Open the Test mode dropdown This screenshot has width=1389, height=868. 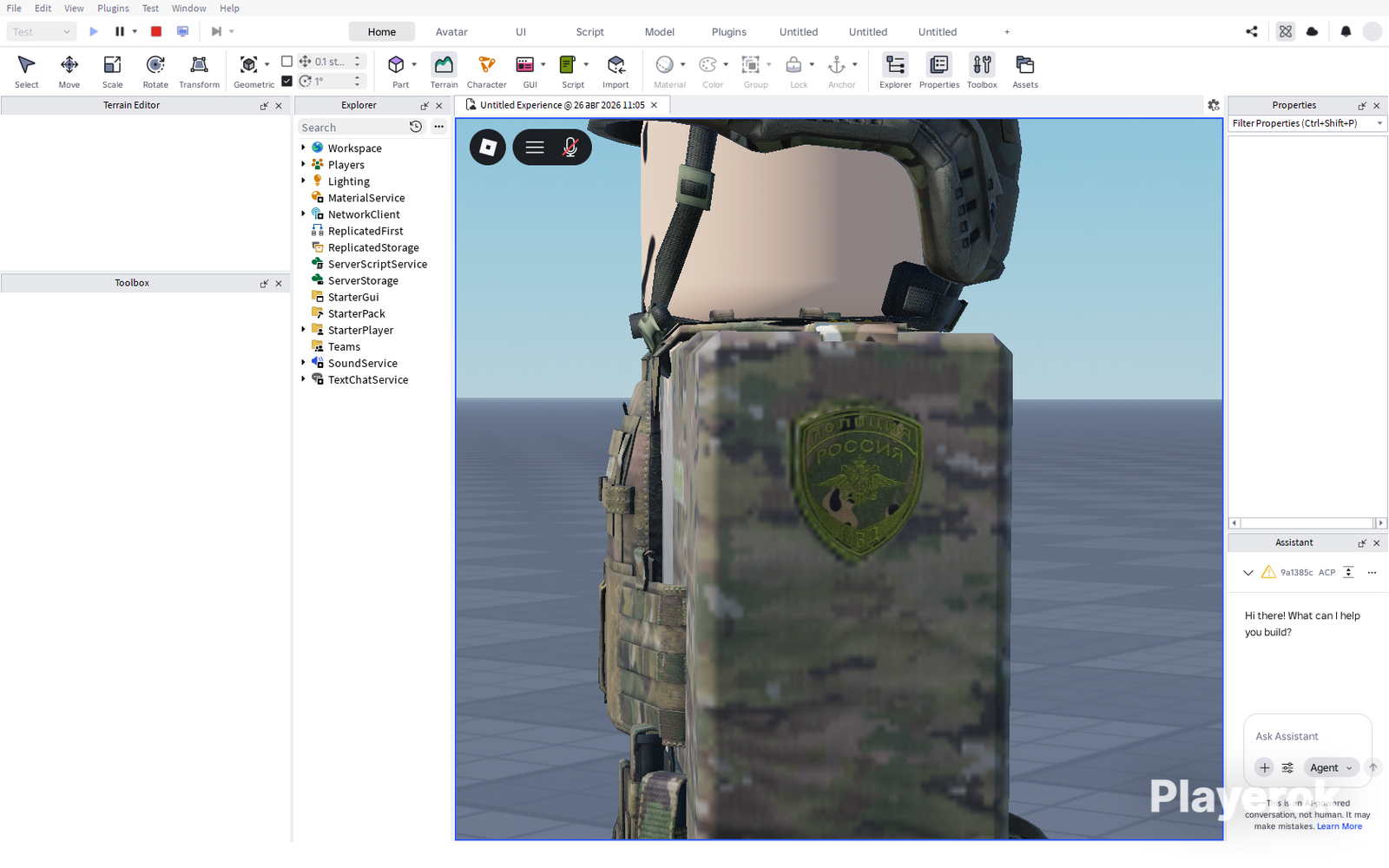coord(42,31)
